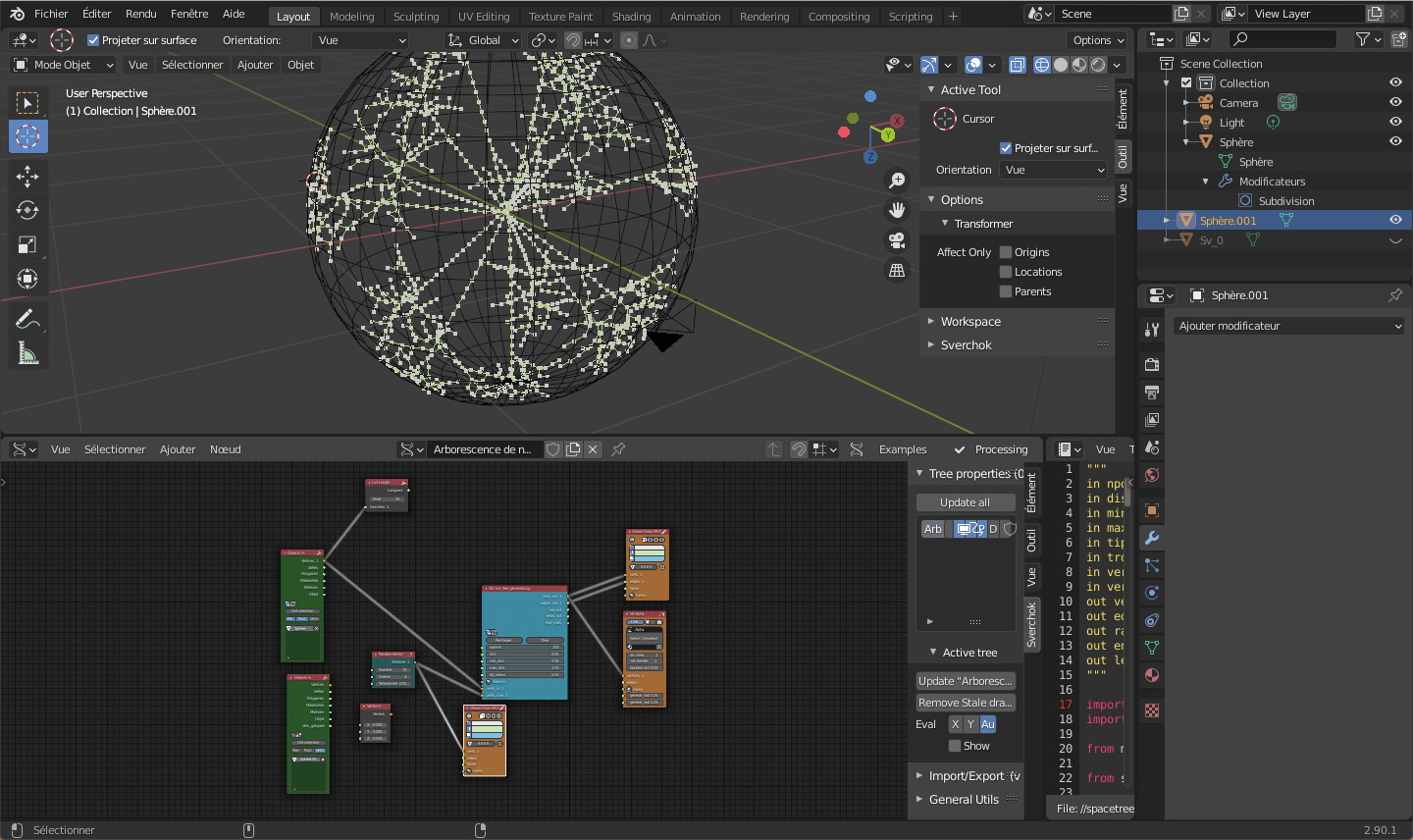Expand the Workspace panel section

(x=969, y=322)
